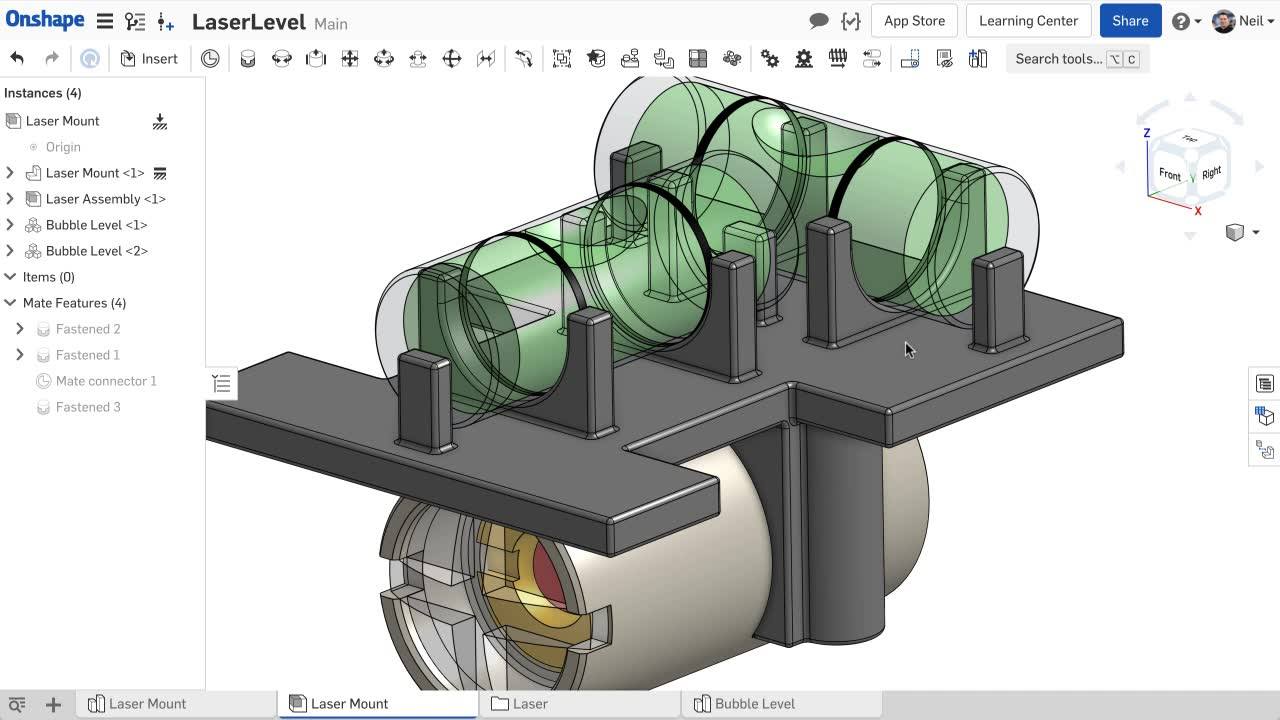Click the LaserLevel document title
Image resolution: width=1280 pixels, height=720 pixels.
[248, 22]
